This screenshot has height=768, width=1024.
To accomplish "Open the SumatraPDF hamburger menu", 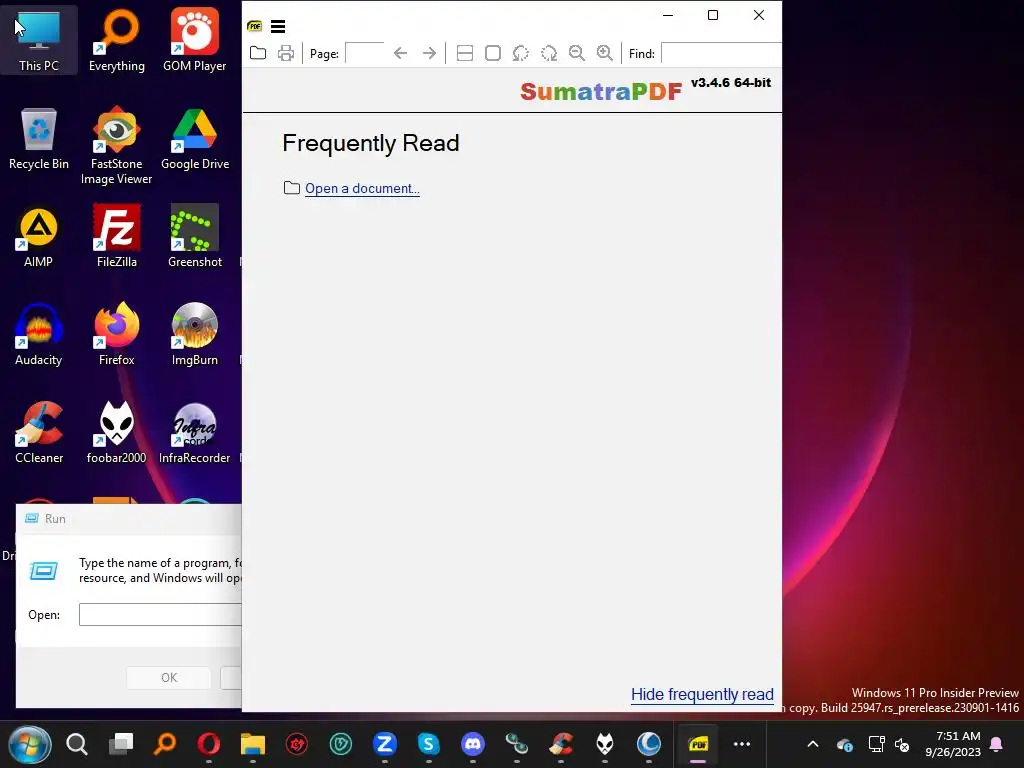I will 278,26.
